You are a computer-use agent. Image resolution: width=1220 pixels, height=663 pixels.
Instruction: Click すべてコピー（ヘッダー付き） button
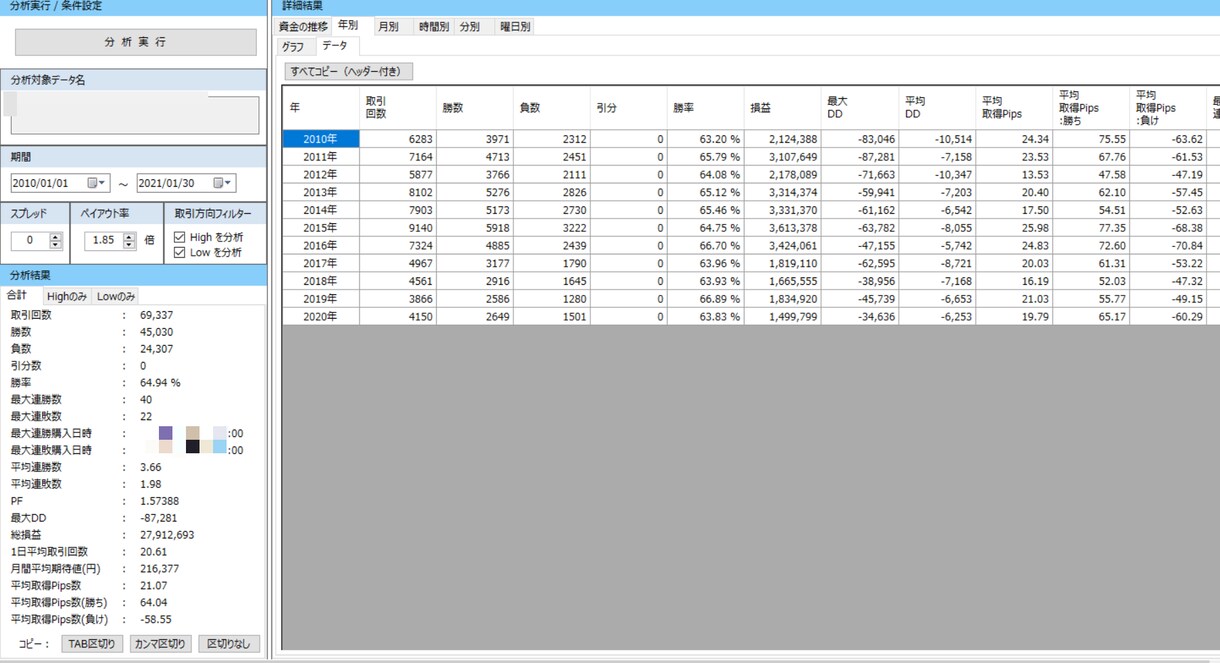(x=348, y=72)
